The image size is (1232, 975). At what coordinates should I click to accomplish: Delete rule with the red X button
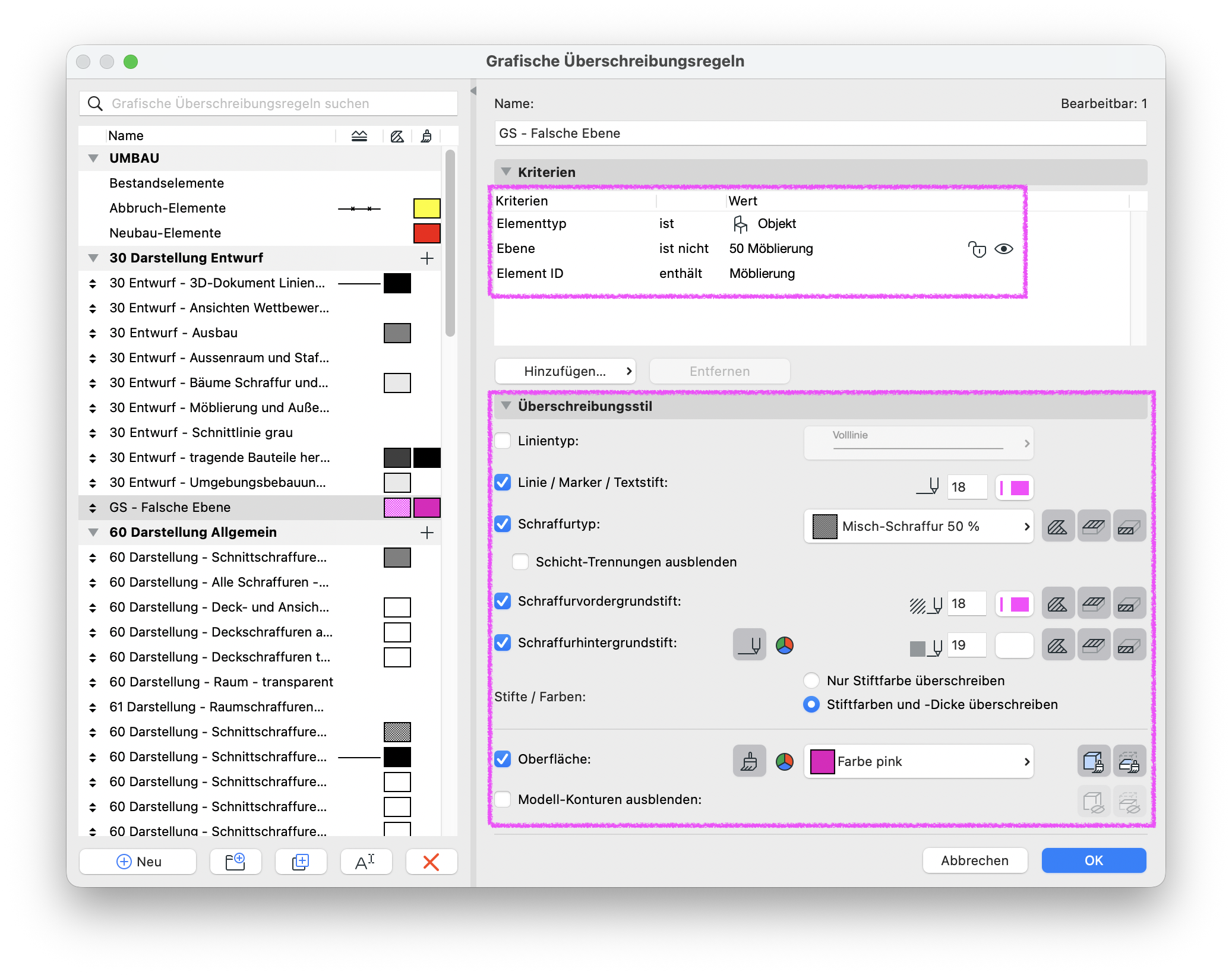(431, 861)
